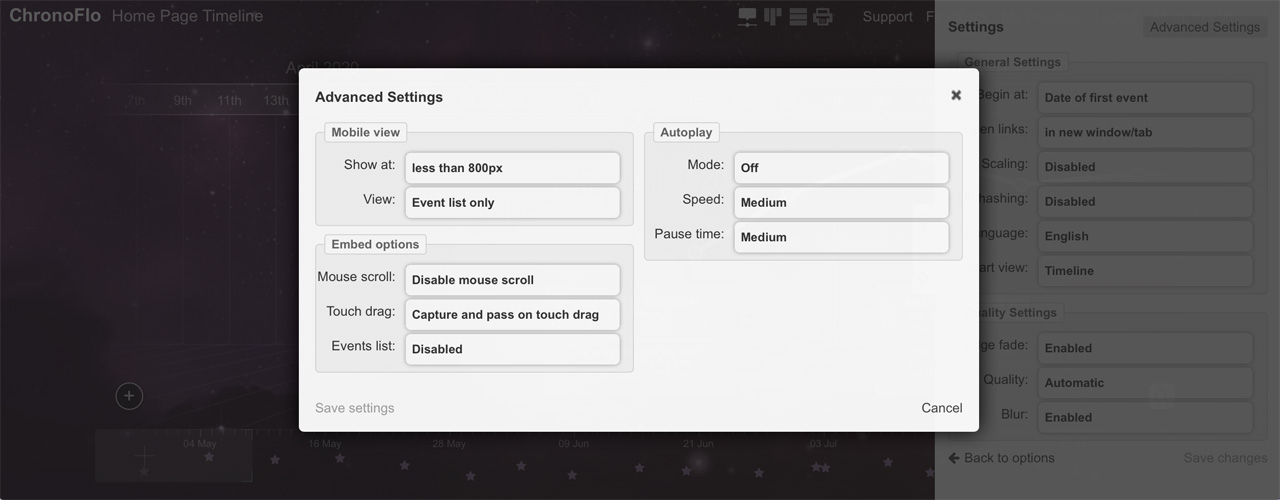Click the 9th day label on timeline
The height and width of the screenshot is (500, 1280).
(183, 100)
